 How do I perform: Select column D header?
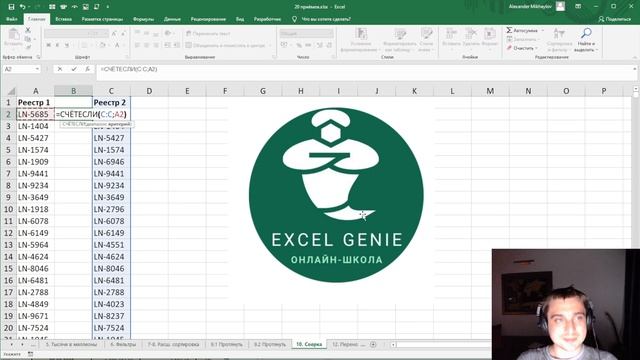click(x=149, y=91)
